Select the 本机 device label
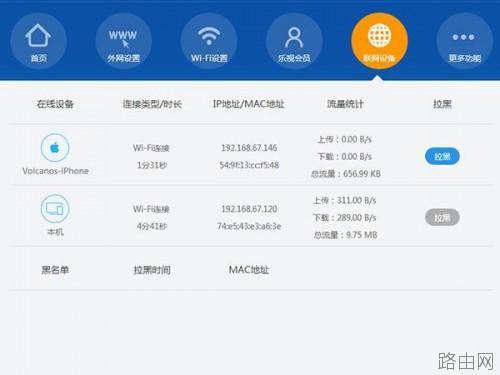500x375 pixels. tap(55, 232)
